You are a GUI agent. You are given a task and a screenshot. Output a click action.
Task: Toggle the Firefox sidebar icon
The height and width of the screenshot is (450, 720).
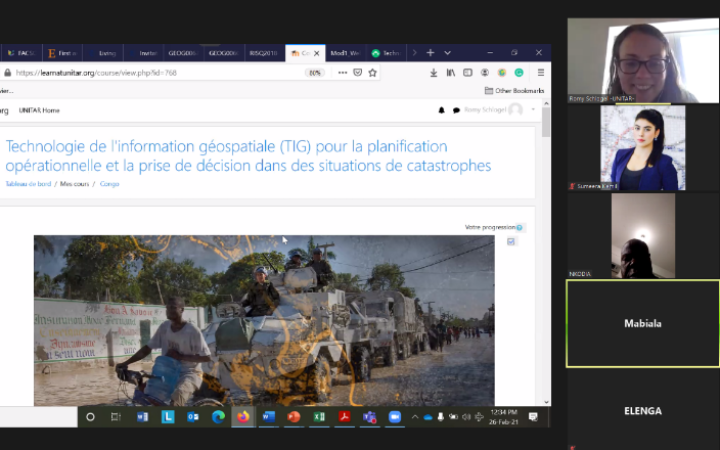(467, 73)
